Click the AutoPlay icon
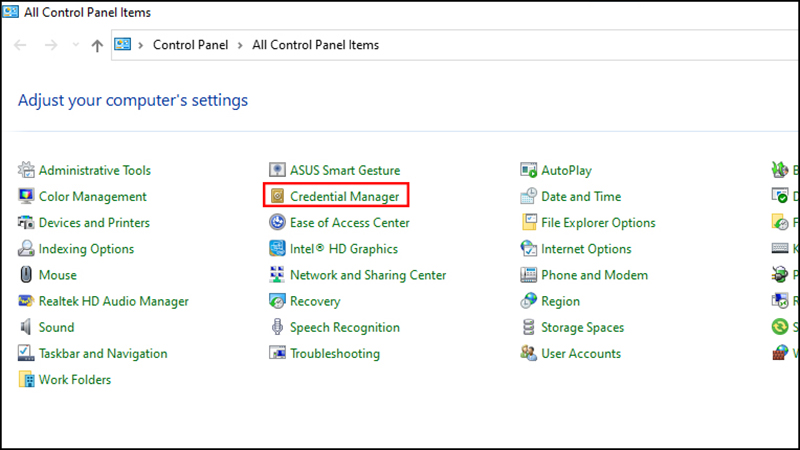This screenshot has width=800, height=450. (528, 170)
